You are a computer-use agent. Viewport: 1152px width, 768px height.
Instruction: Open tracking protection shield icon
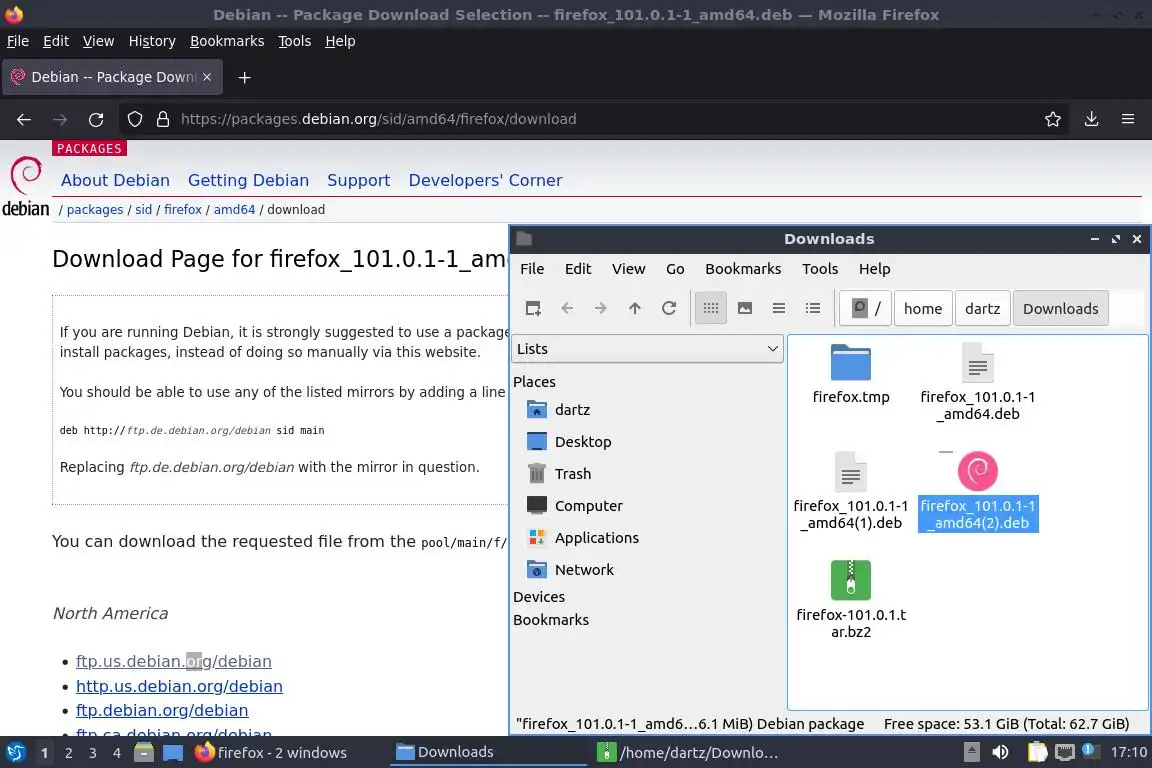click(x=134, y=119)
